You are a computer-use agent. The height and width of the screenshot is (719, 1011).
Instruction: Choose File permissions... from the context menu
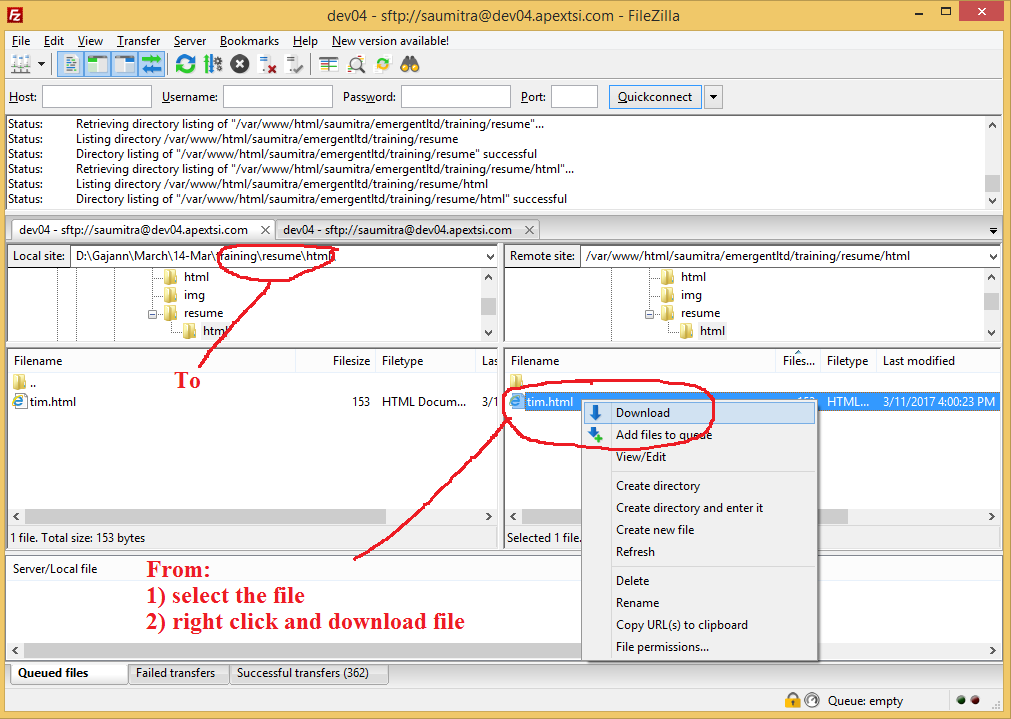pos(700,647)
